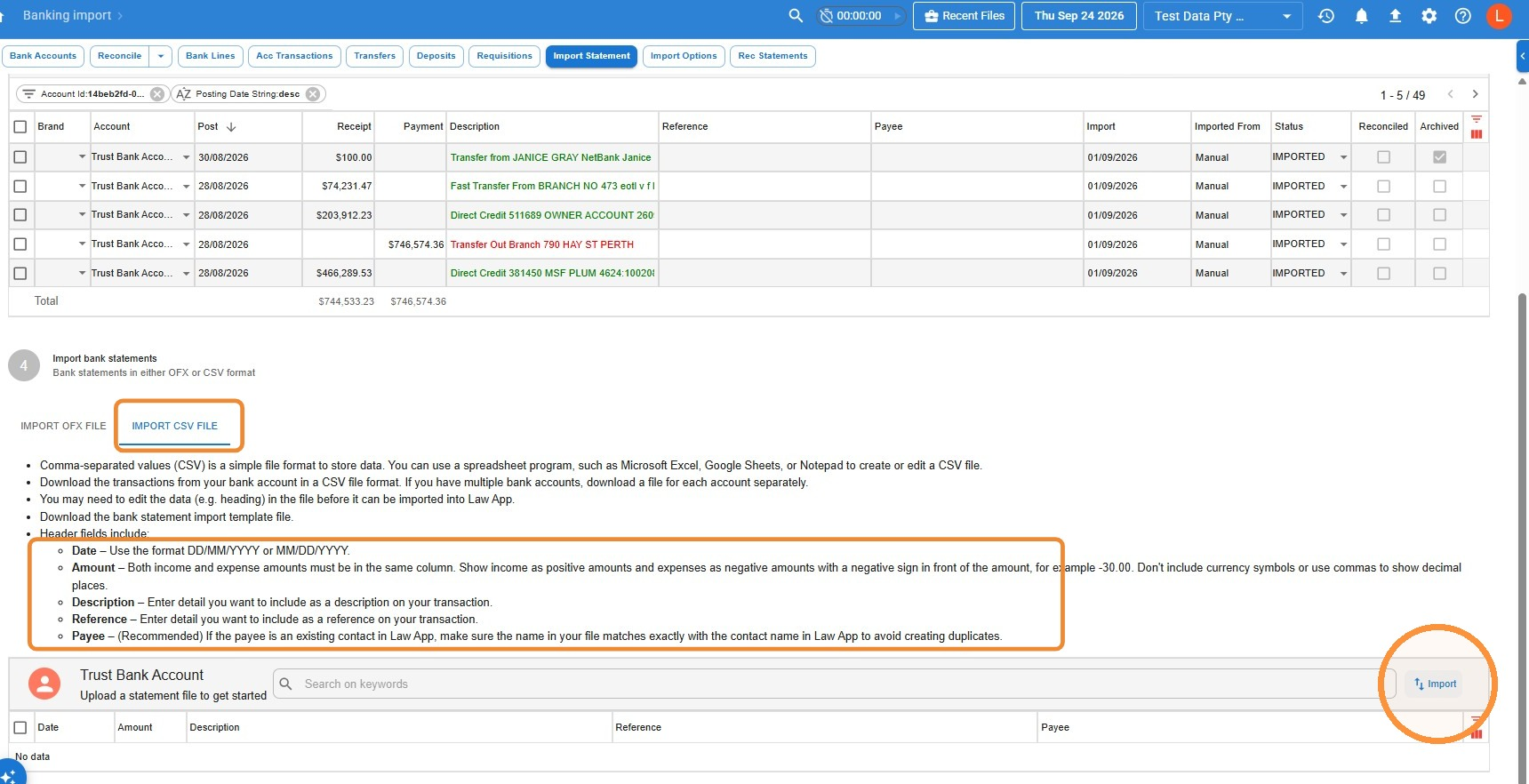Image resolution: width=1529 pixels, height=784 pixels.
Task: Toggle Reconciled for Fast Transfer From BRANCH row
Action: point(1383,187)
